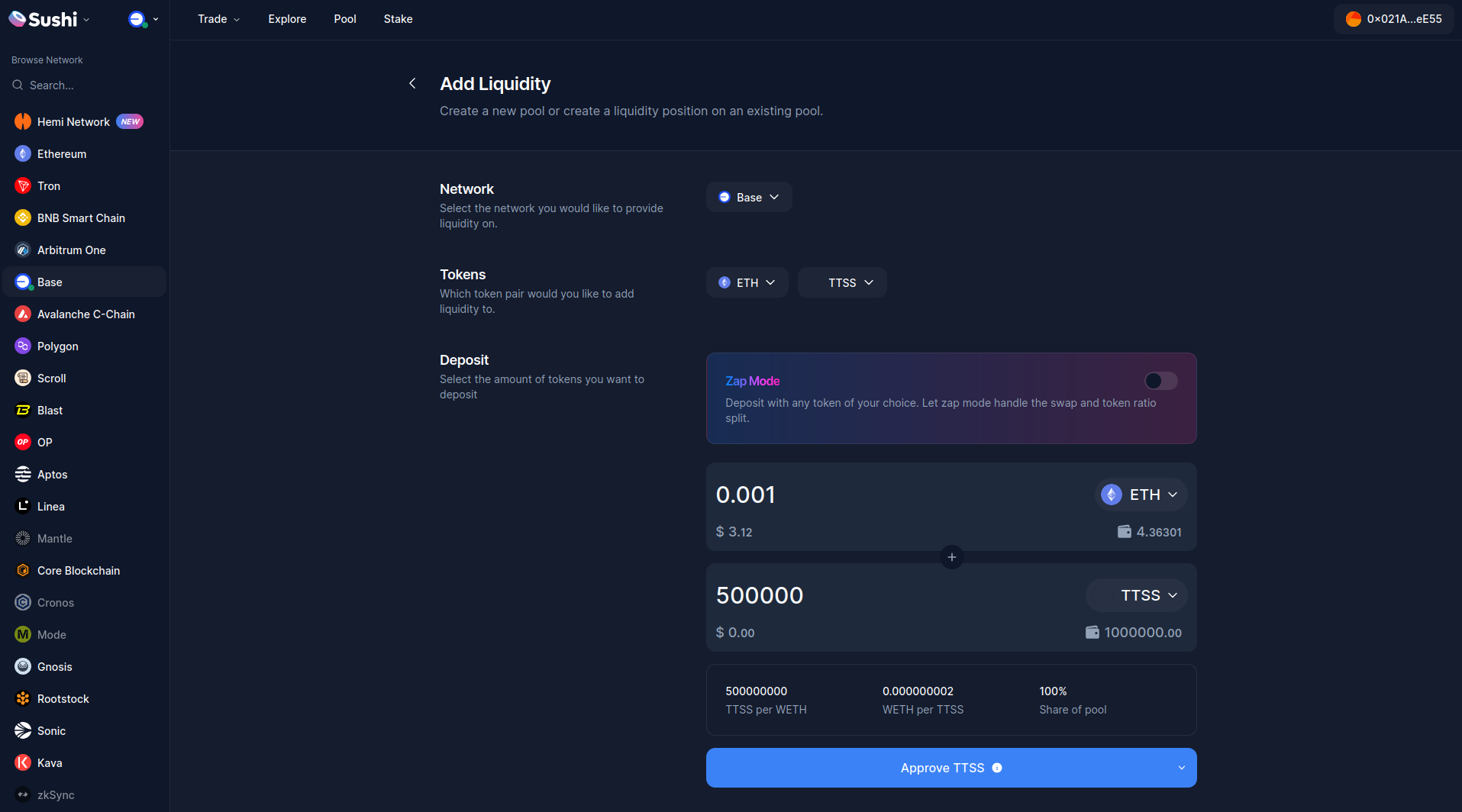Select the Sonic network icon

tap(23, 730)
